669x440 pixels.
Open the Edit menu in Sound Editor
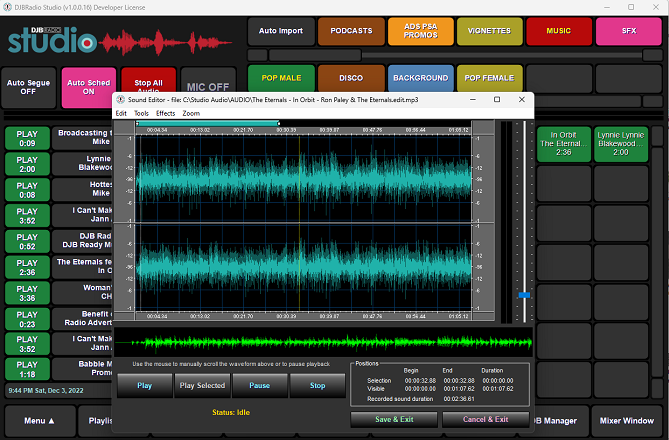coord(121,114)
